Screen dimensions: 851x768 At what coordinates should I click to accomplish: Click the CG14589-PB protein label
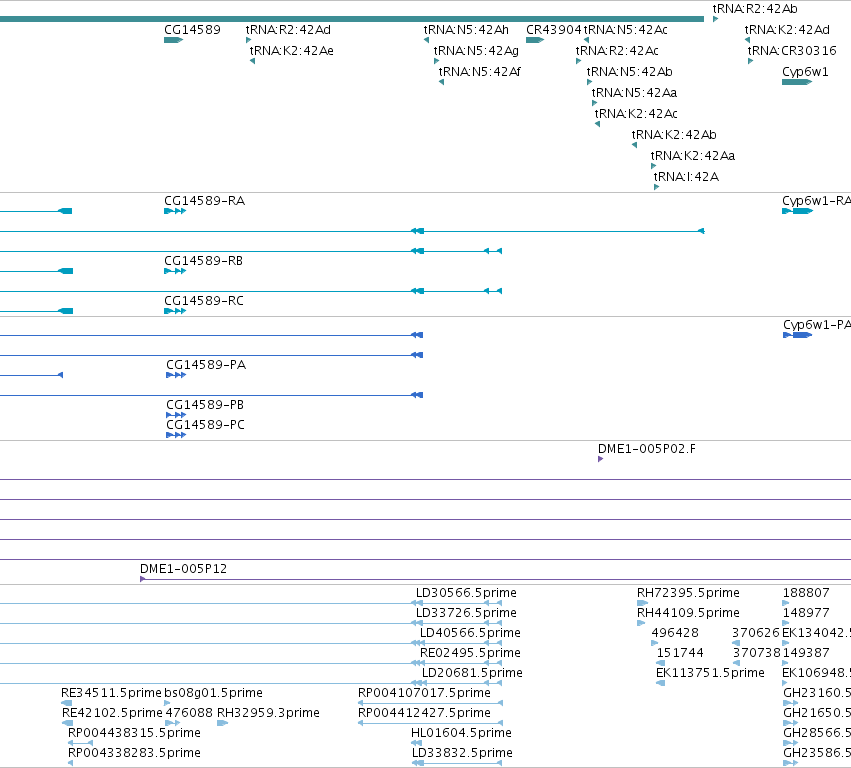pos(205,405)
